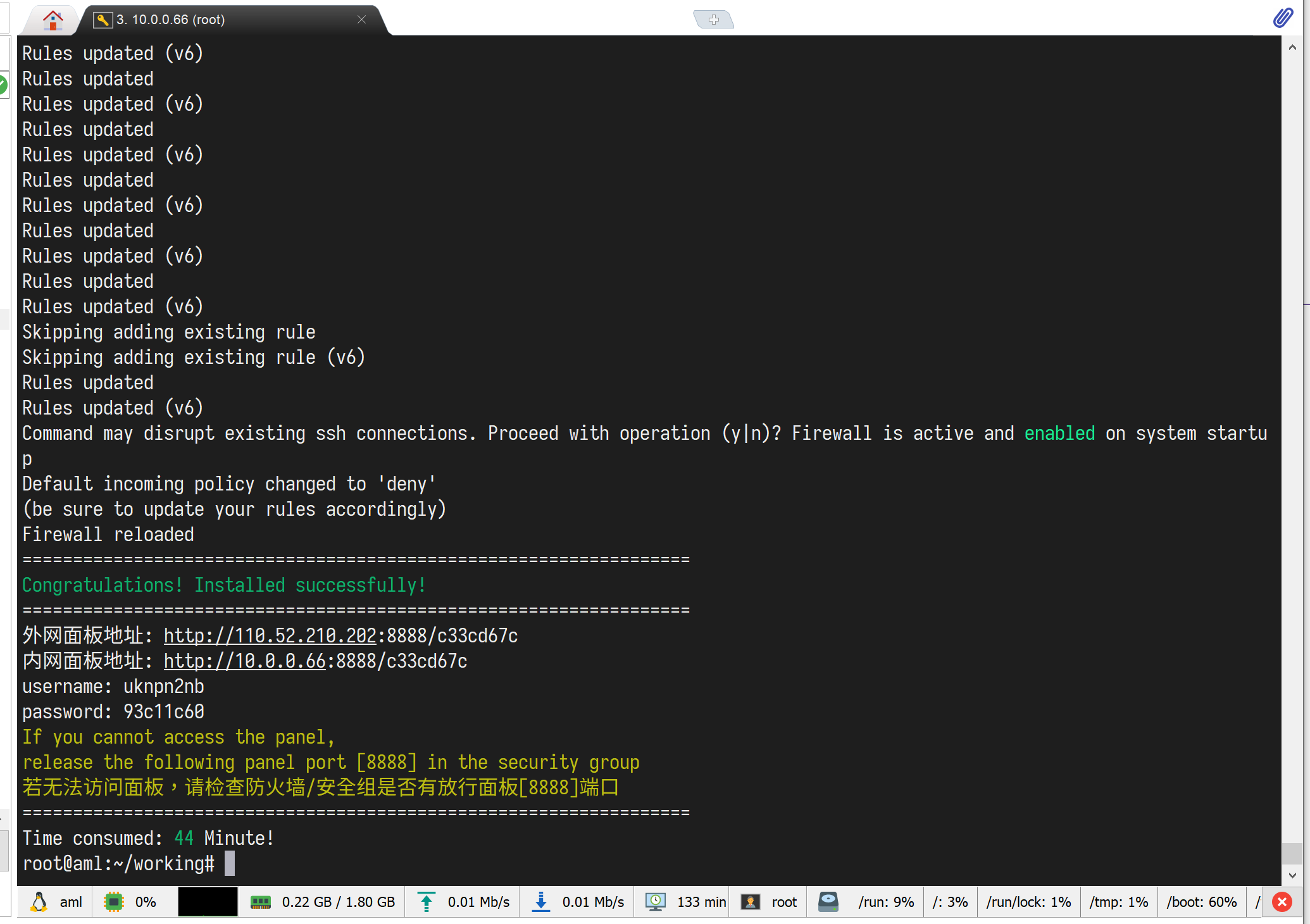Click the Linux penguin status icon
This screenshot has height=924, width=1310.
(x=39, y=902)
